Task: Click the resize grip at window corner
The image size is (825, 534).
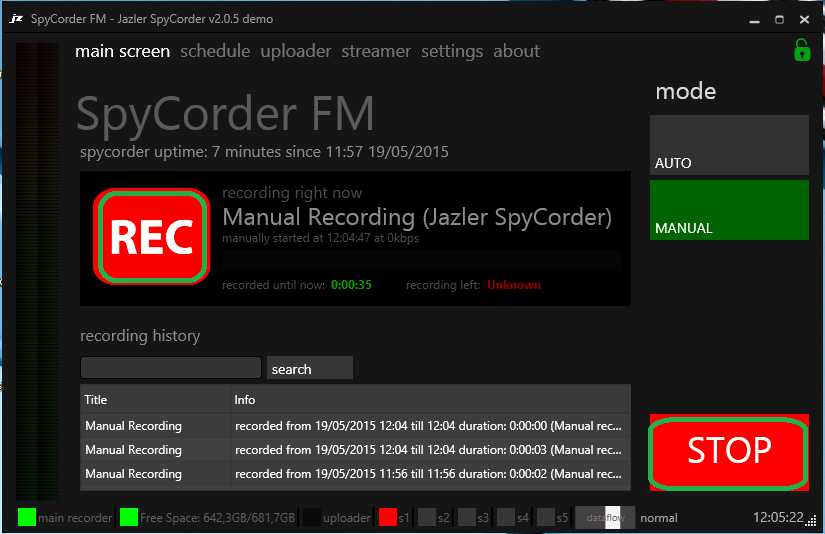Action: [811, 522]
